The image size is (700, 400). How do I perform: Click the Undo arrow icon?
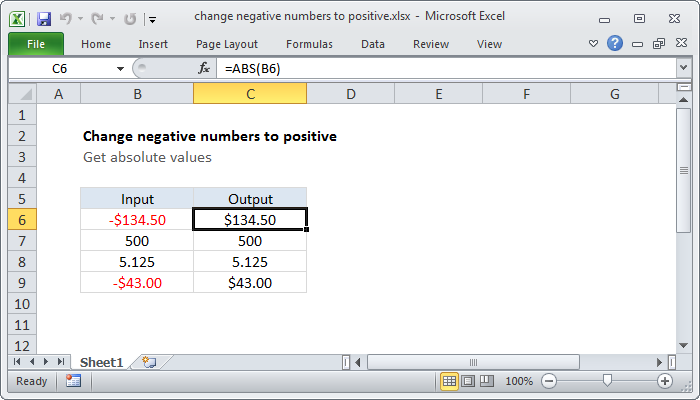(67, 17)
